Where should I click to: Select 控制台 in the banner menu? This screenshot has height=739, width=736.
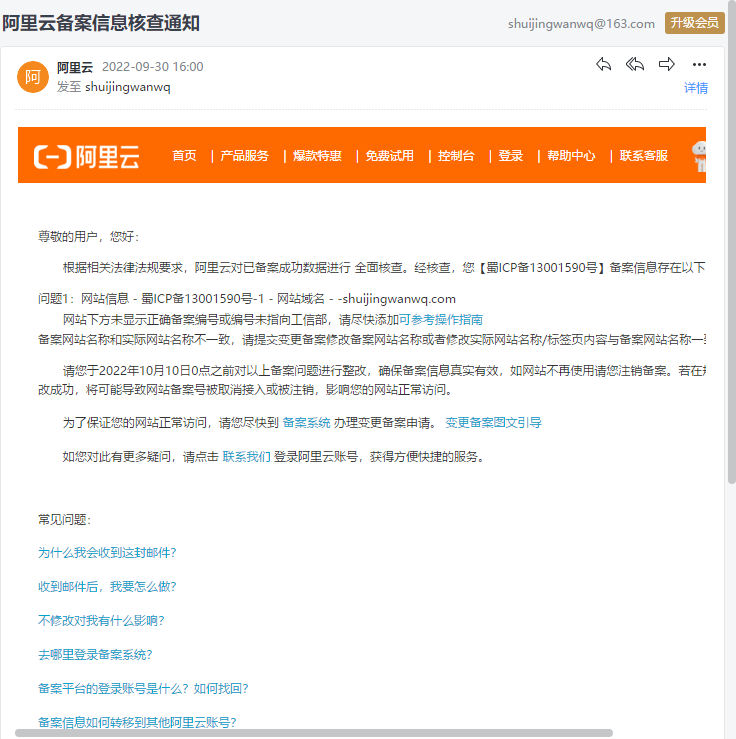(x=456, y=156)
